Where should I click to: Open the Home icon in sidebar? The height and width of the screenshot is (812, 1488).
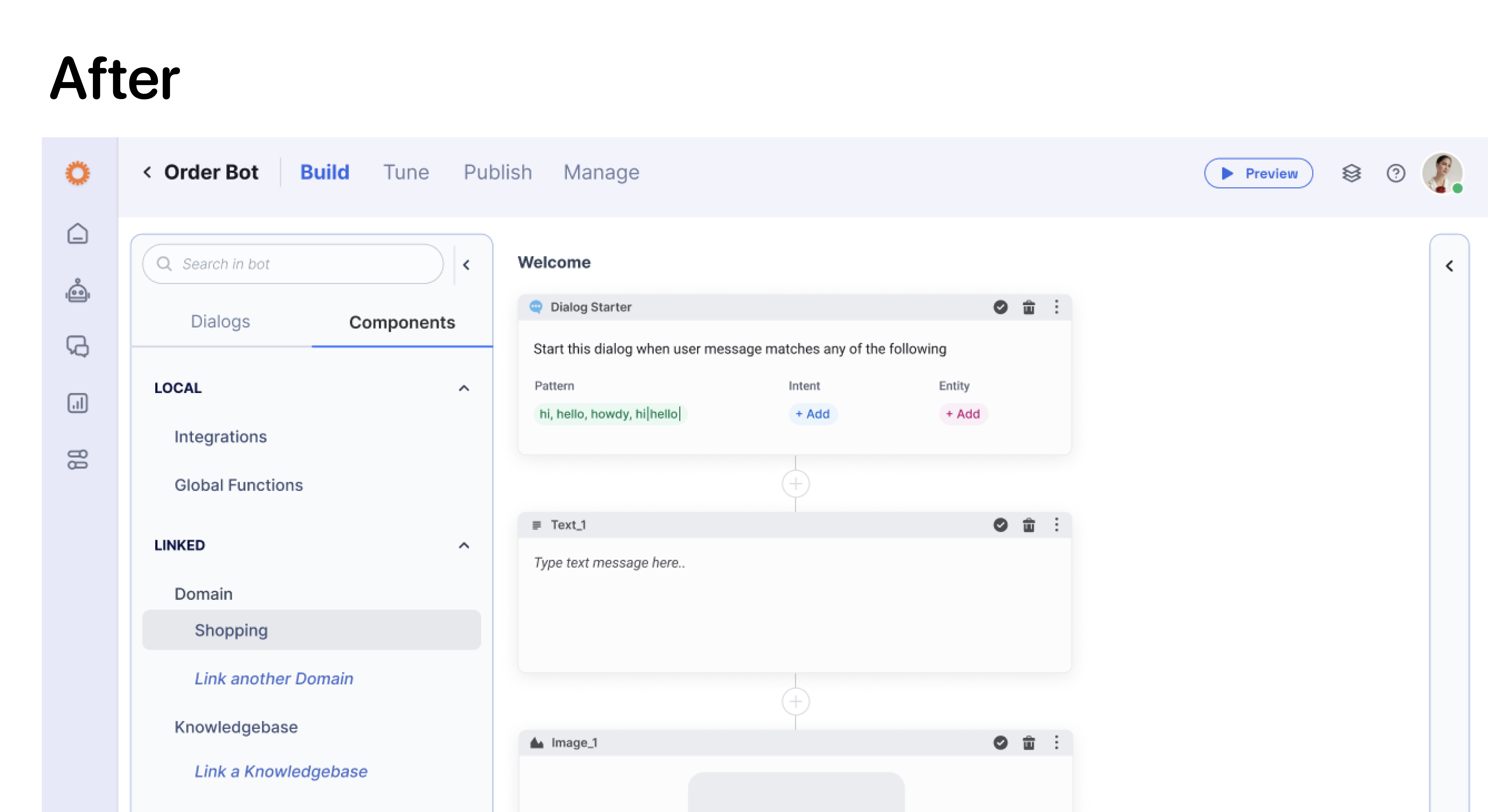click(78, 233)
